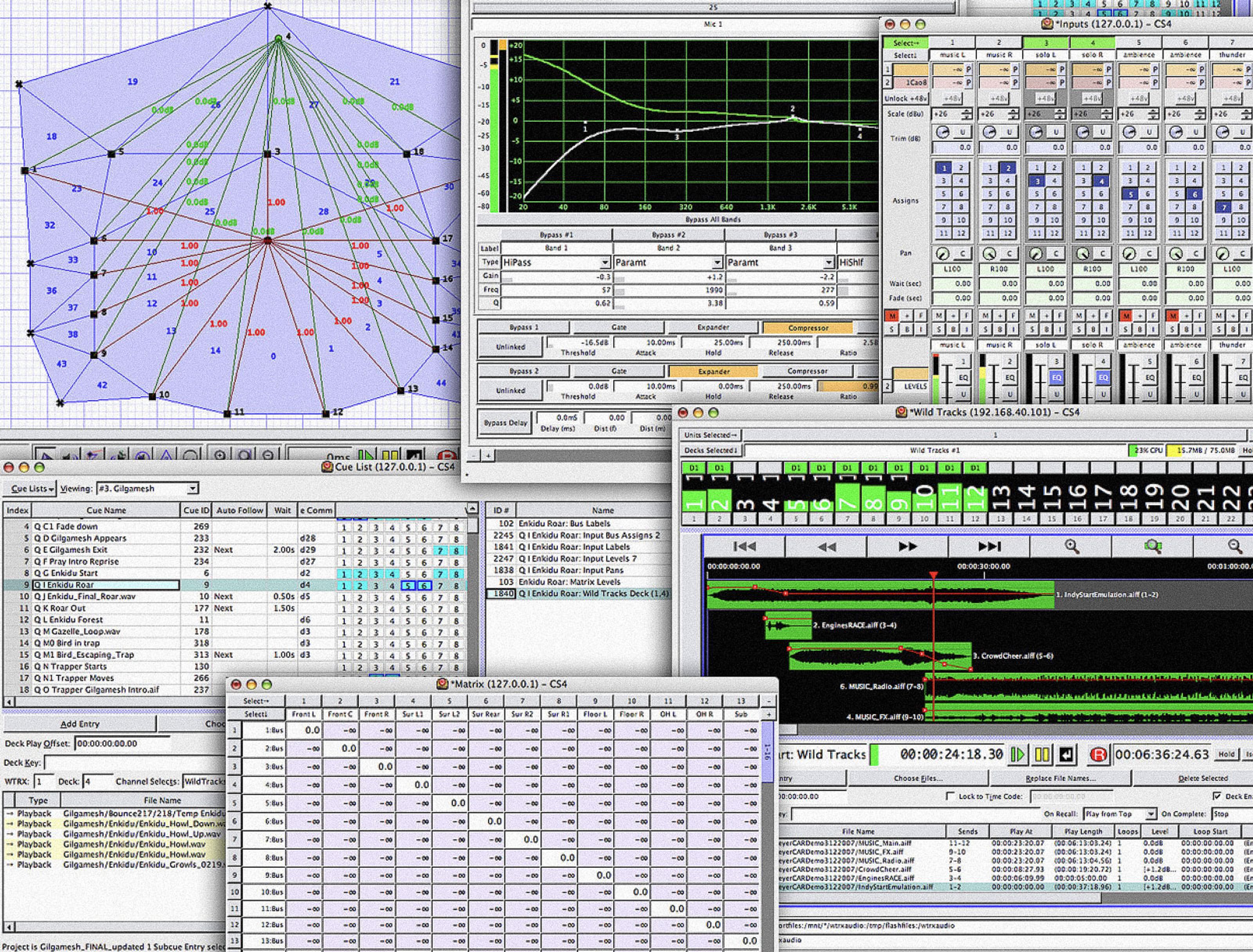Click the Threshold slider for dynamics row 1
1253x952 pixels.
(578, 343)
